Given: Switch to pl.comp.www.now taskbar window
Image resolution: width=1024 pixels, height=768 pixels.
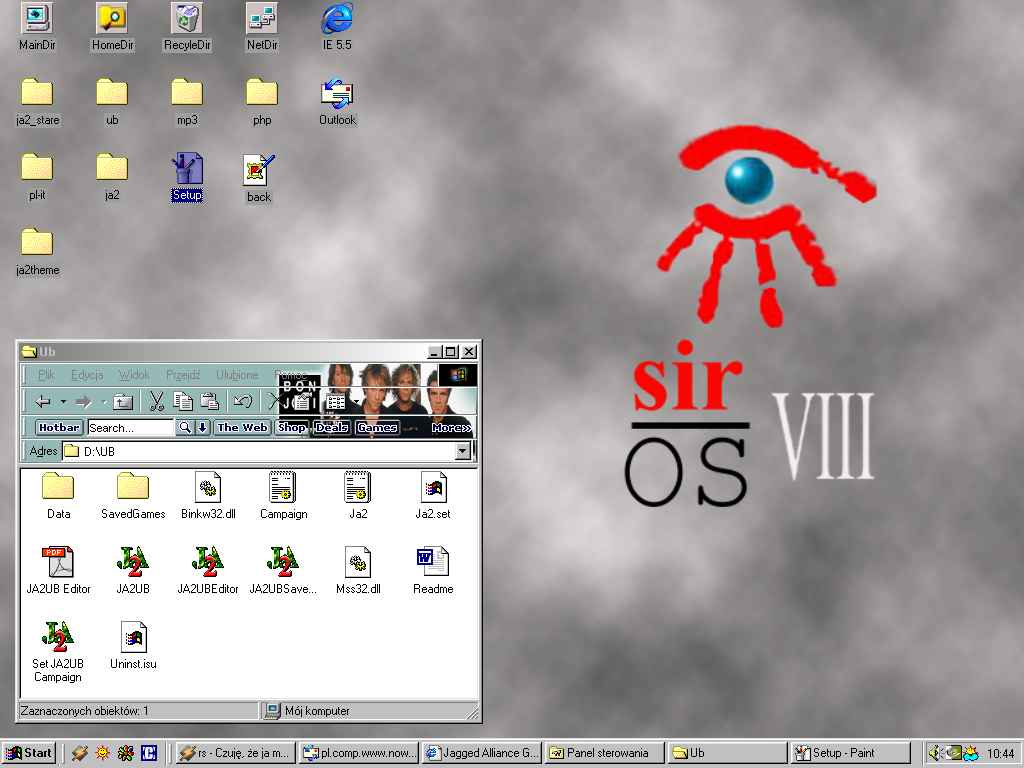Looking at the screenshot, I should (x=360, y=753).
